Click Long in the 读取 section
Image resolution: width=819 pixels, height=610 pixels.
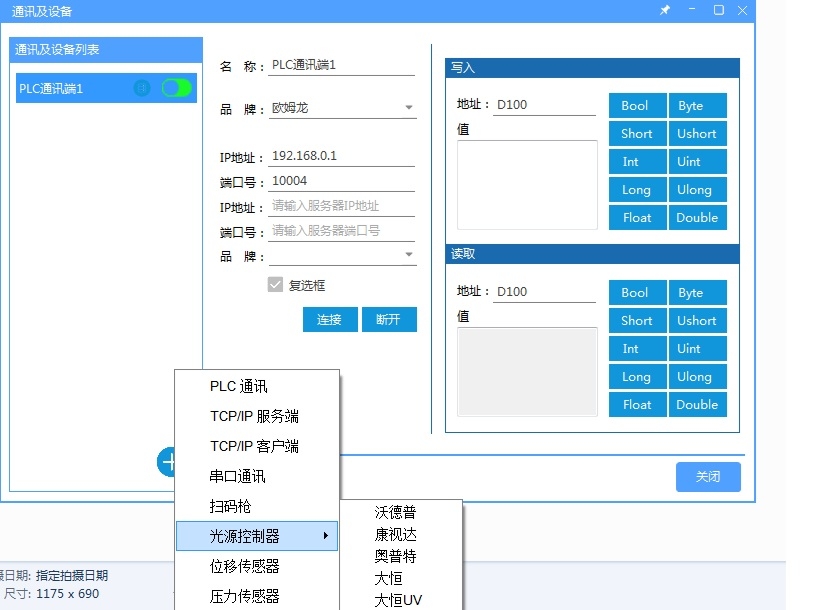point(637,377)
